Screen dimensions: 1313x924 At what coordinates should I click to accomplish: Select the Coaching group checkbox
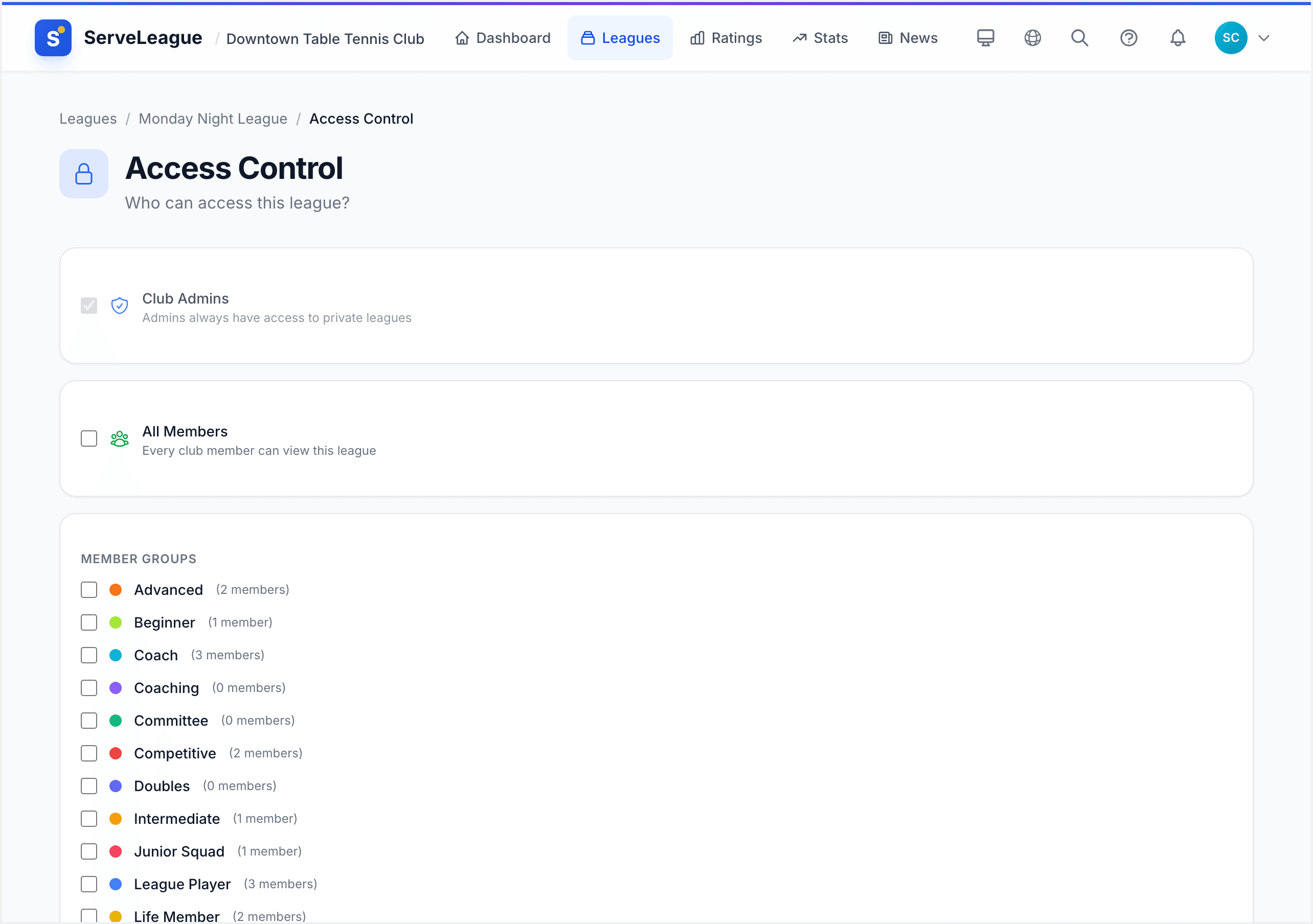pyautogui.click(x=88, y=688)
